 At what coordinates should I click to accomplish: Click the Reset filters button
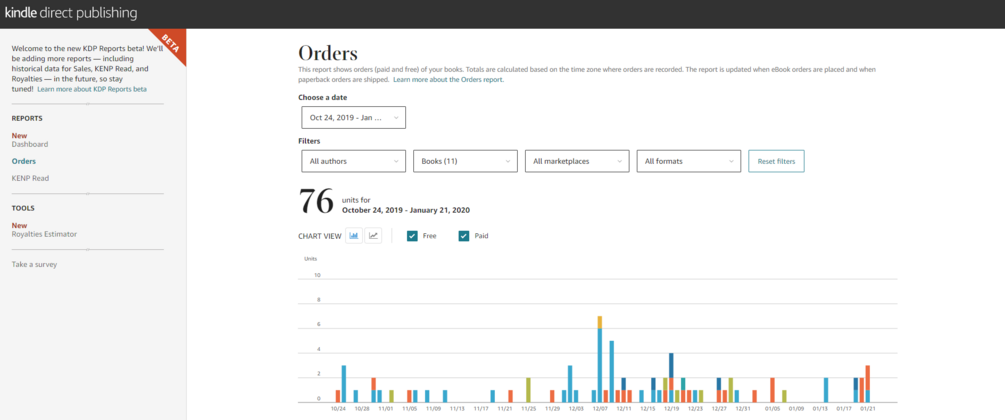tap(776, 161)
